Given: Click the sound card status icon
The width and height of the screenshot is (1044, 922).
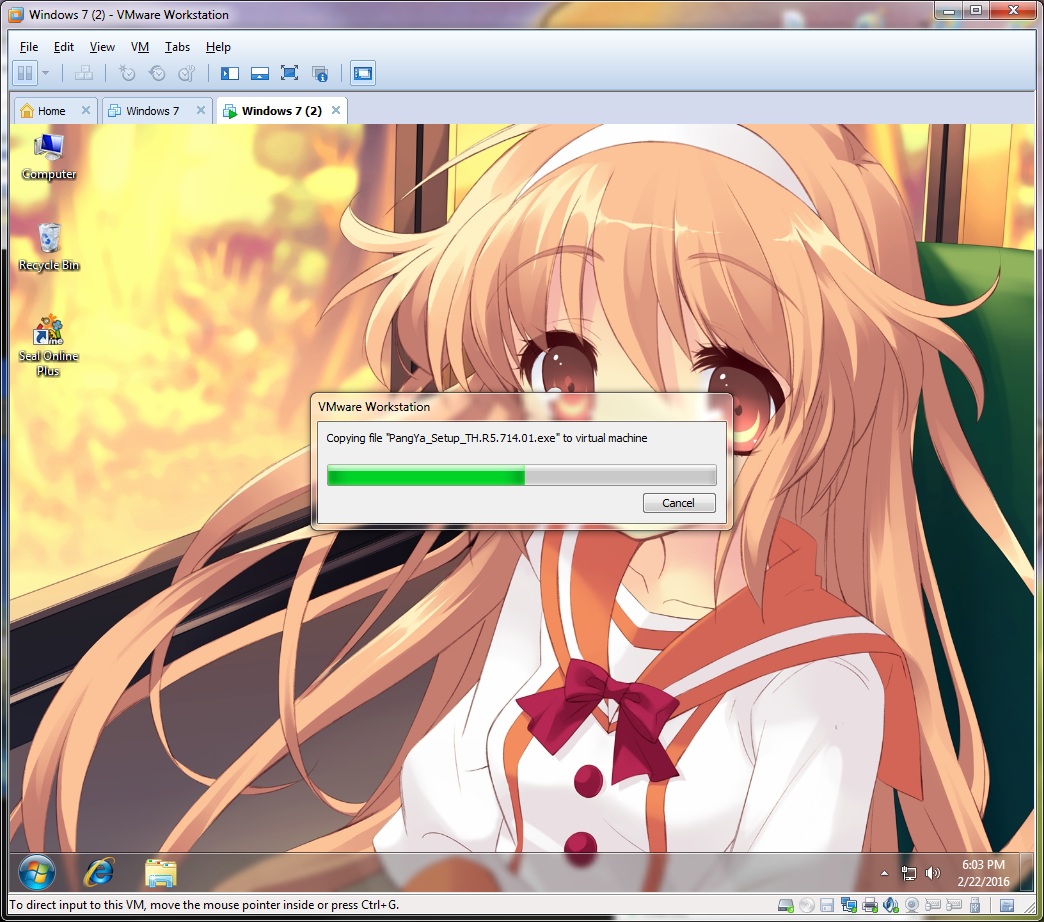Looking at the screenshot, I should 890,905.
